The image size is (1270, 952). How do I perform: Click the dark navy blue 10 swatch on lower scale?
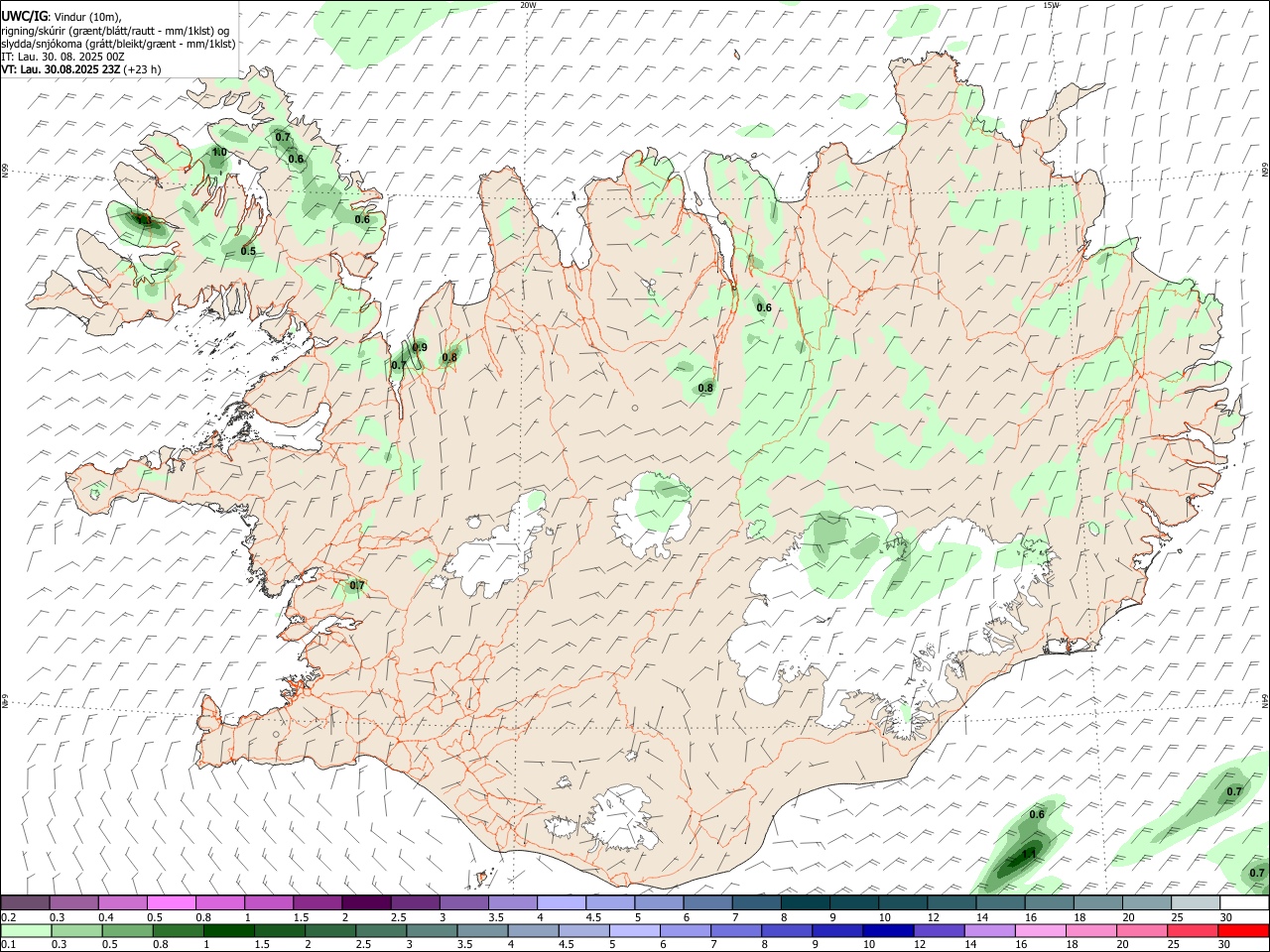coord(888,931)
